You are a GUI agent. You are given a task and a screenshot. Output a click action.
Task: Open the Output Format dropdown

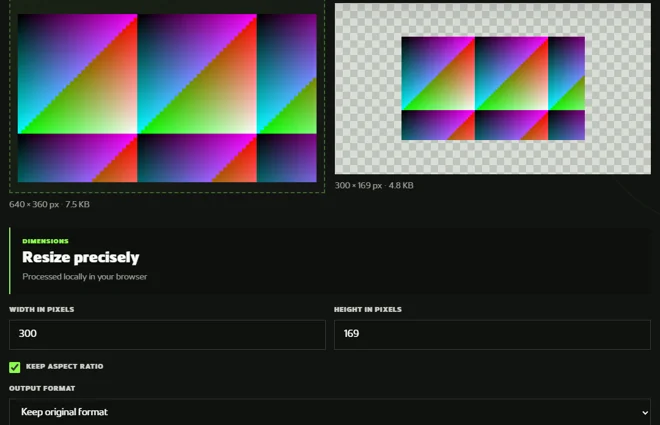click(330, 412)
